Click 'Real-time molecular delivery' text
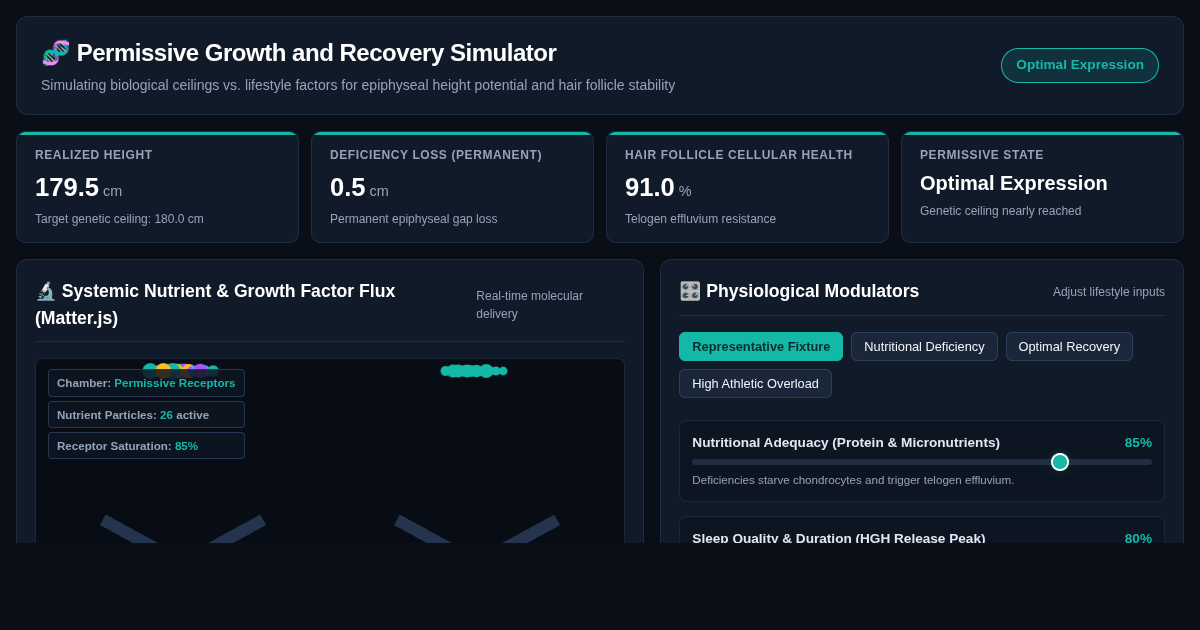 click(529, 305)
